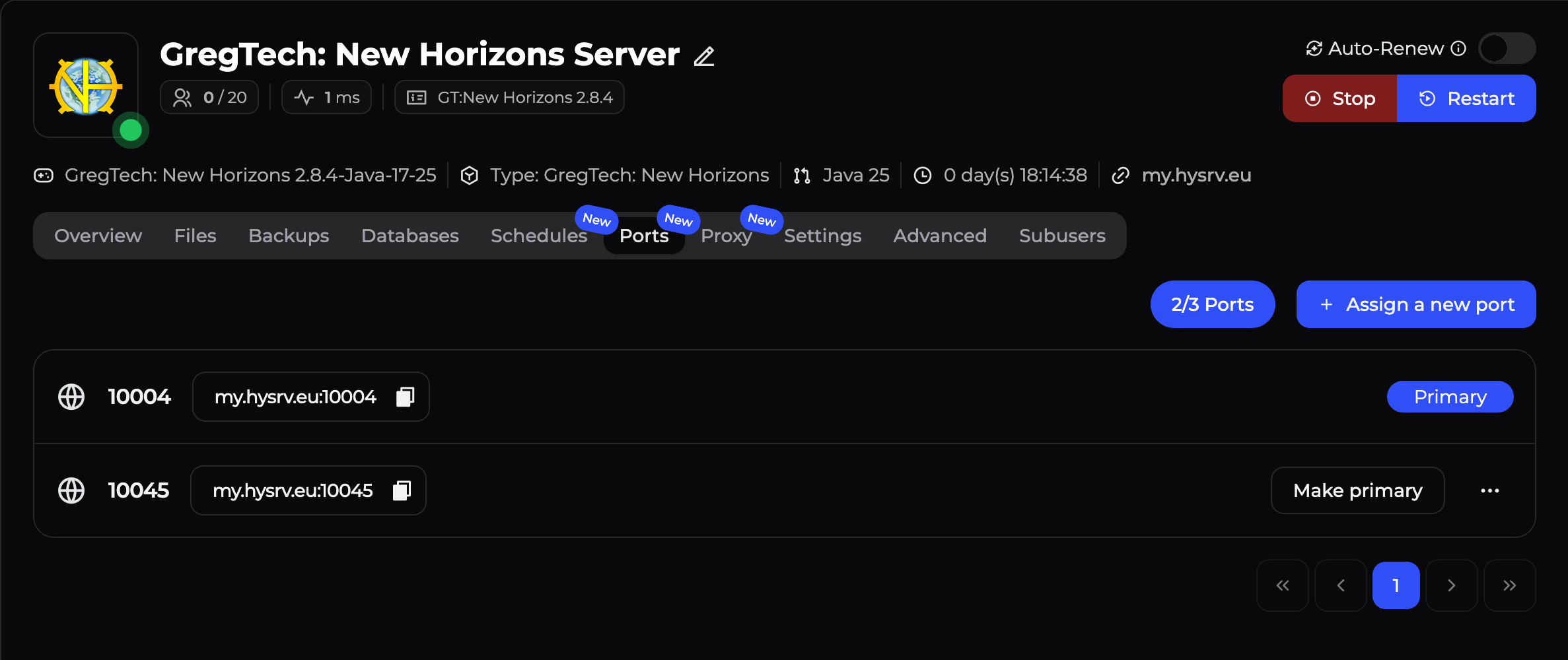Click the green online status indicator
Viewport: 1568px width, 660px height.
[x=130, y=129]
